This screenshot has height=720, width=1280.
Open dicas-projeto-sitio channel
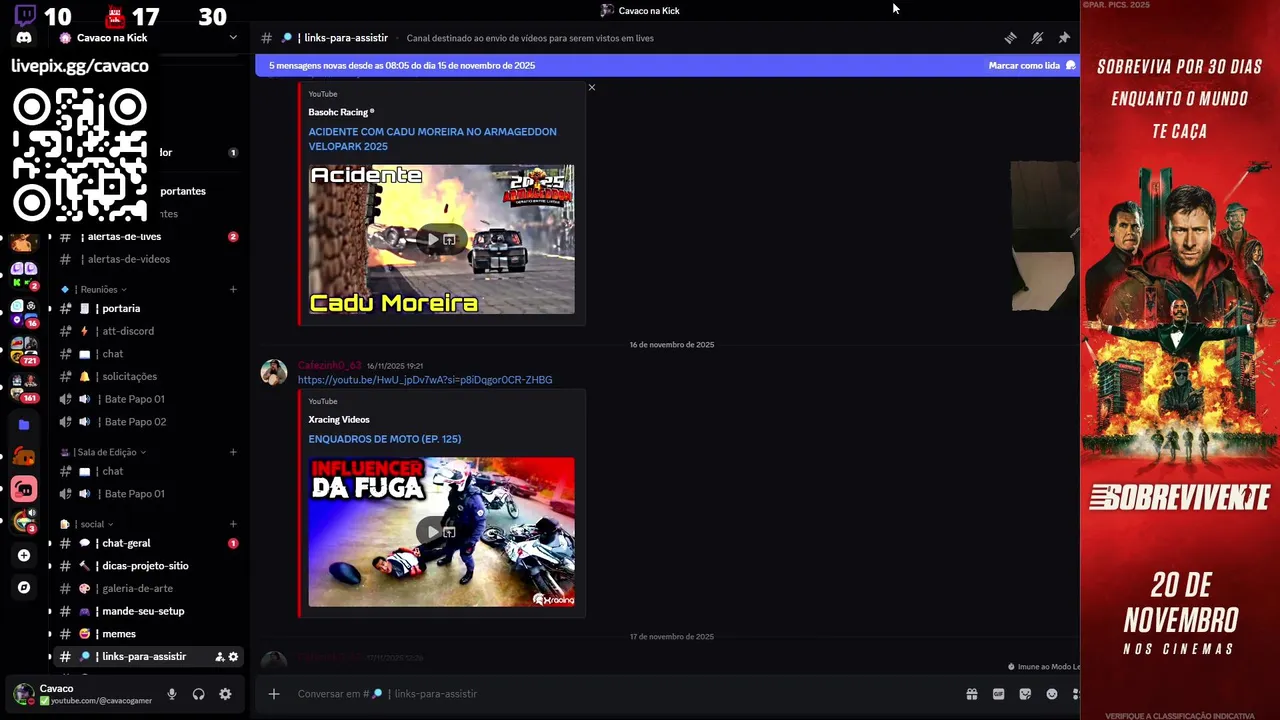point(146,566)
